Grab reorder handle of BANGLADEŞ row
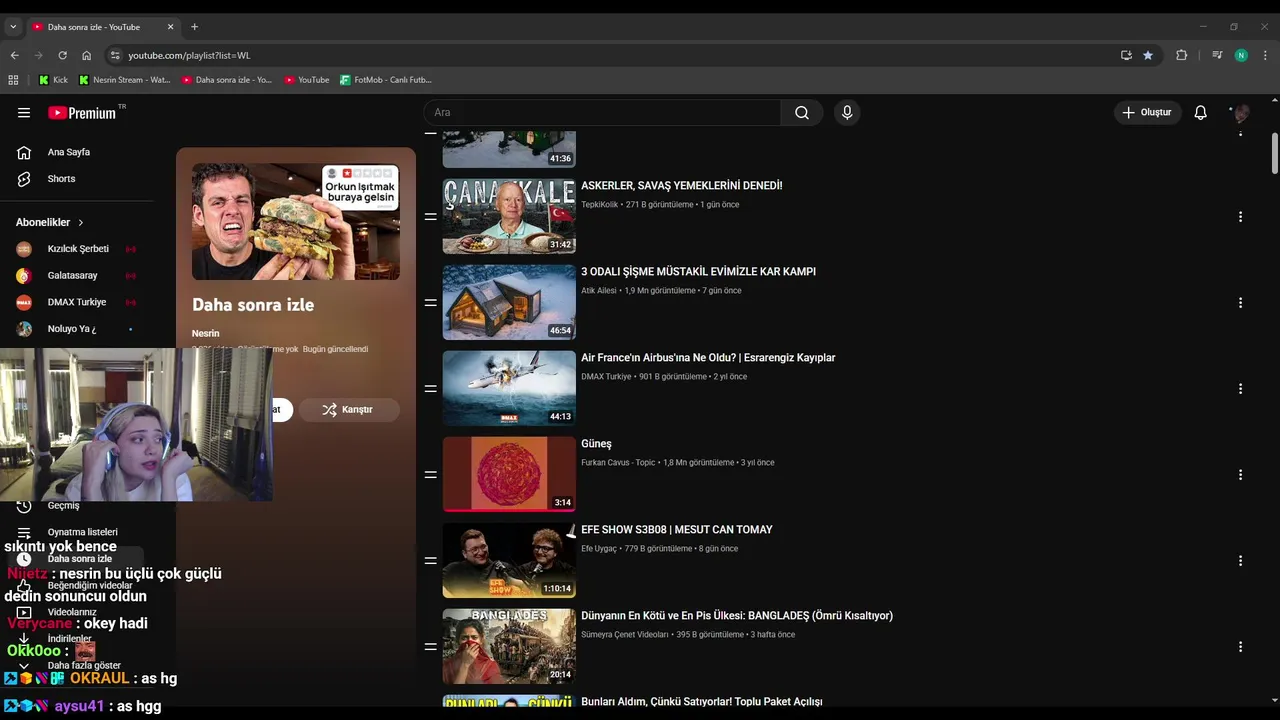This screenshot has height=720, width=1280. [x=430, y=647]
